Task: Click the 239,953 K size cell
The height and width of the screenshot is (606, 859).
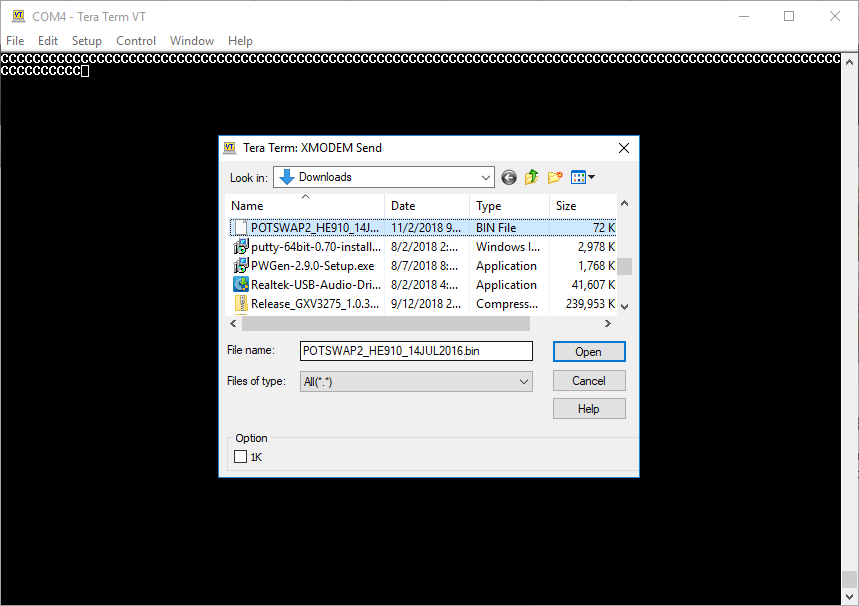Action: [x=591, y=304]
